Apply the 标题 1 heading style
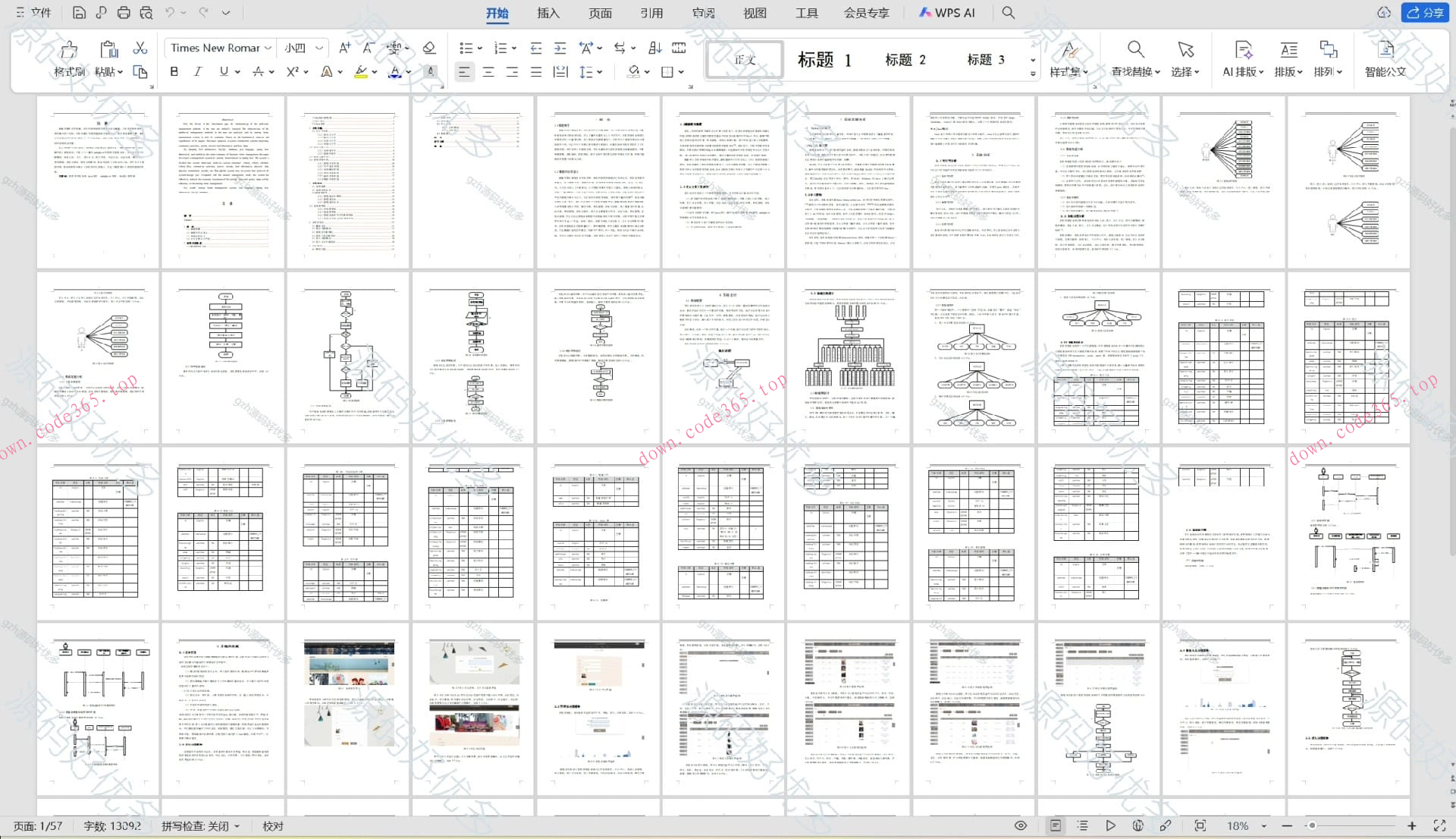Viewport: 1456px width, 839px height. pos(824,60)
